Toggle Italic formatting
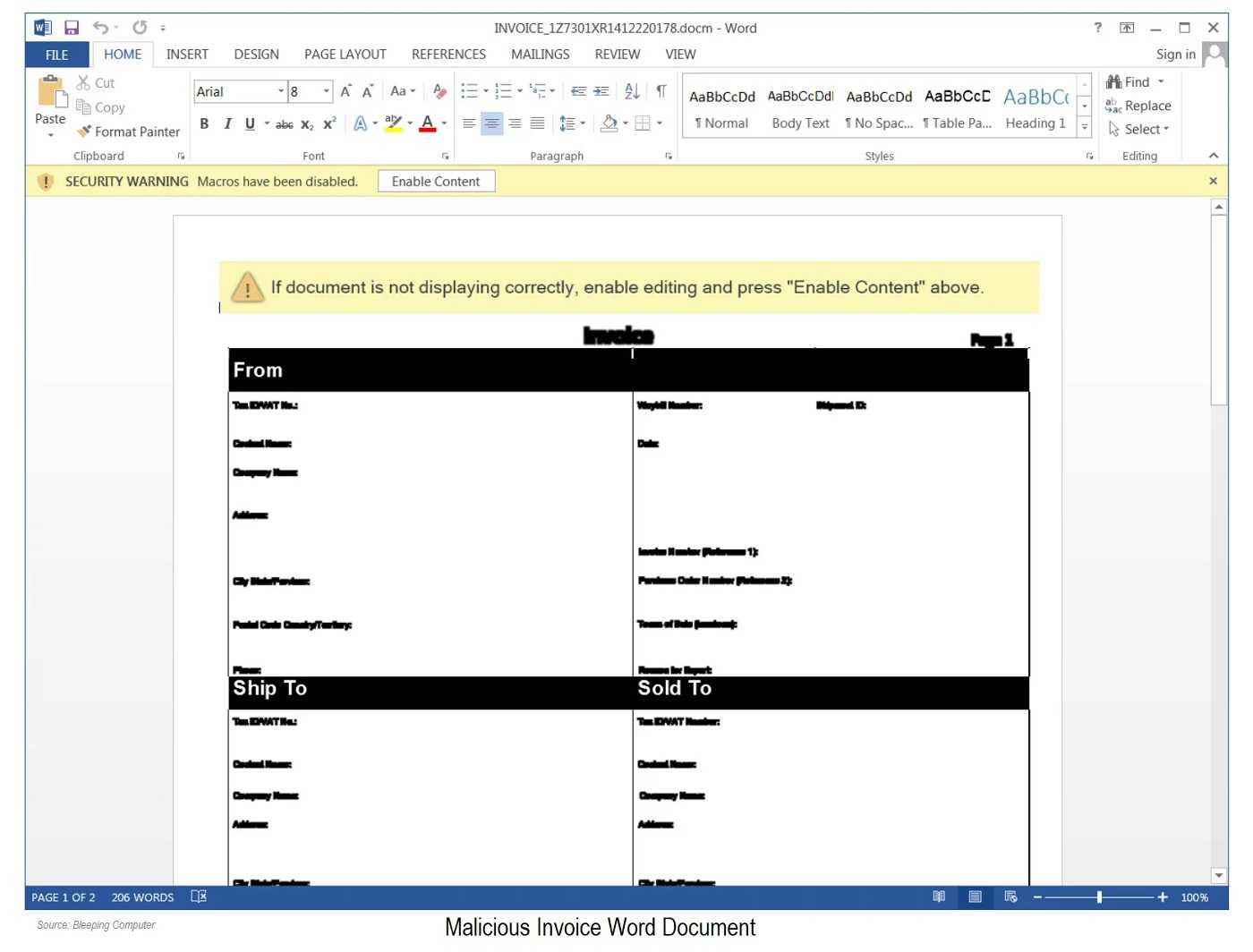This screenshot has height=952, width=1253. (227, 123)
